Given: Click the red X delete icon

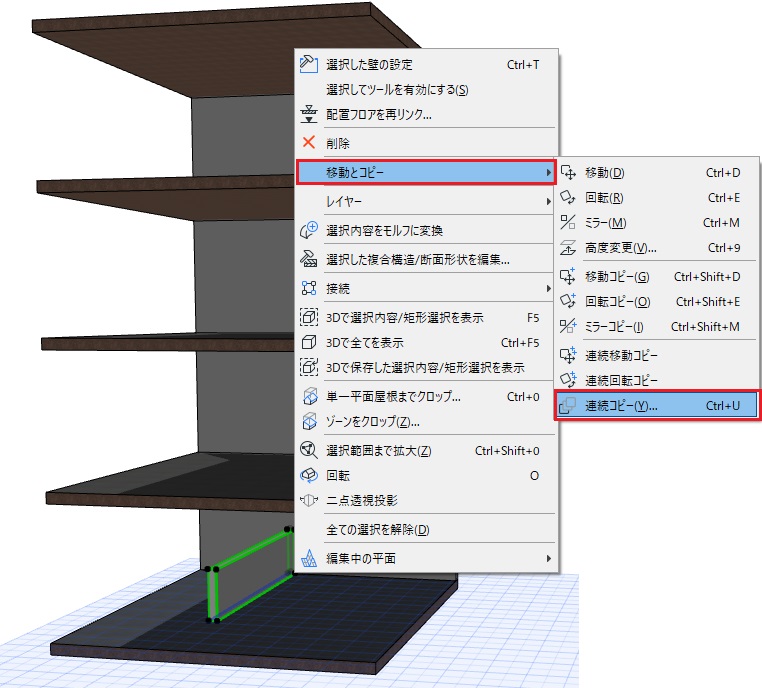Looking at the screenshot, I should pos(309,142).
